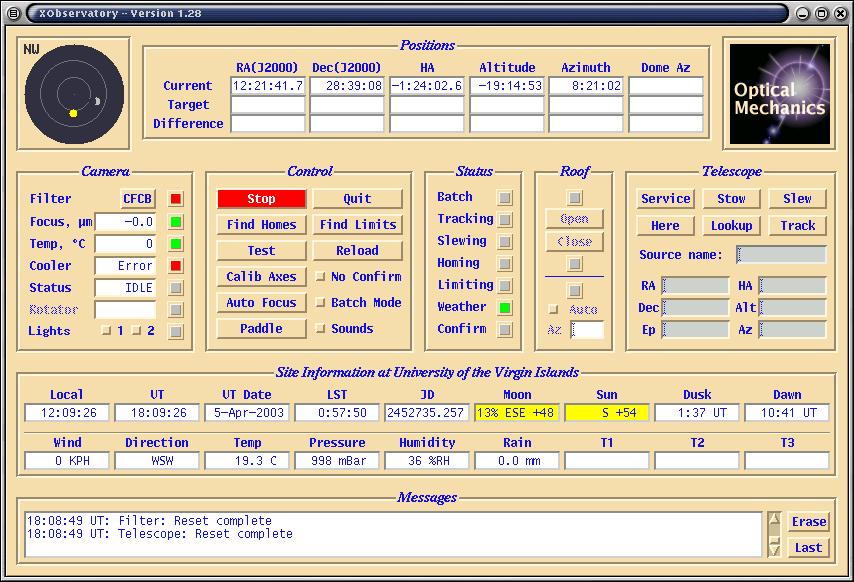Click the Slew telescope button
This screenshot has height=582, width=854.
(x=797, y=199)
